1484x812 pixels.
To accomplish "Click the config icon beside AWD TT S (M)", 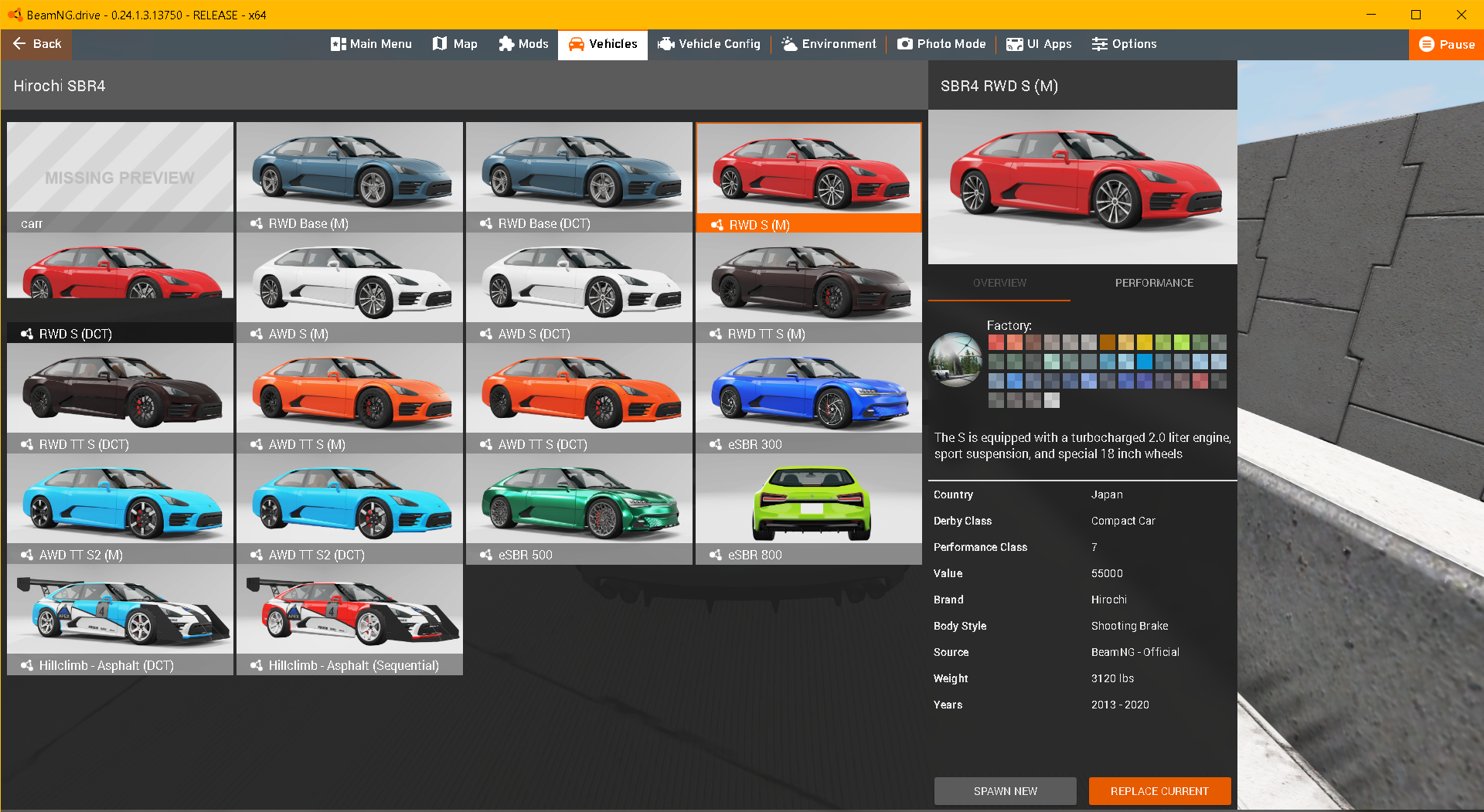I will tap(257, 444).
